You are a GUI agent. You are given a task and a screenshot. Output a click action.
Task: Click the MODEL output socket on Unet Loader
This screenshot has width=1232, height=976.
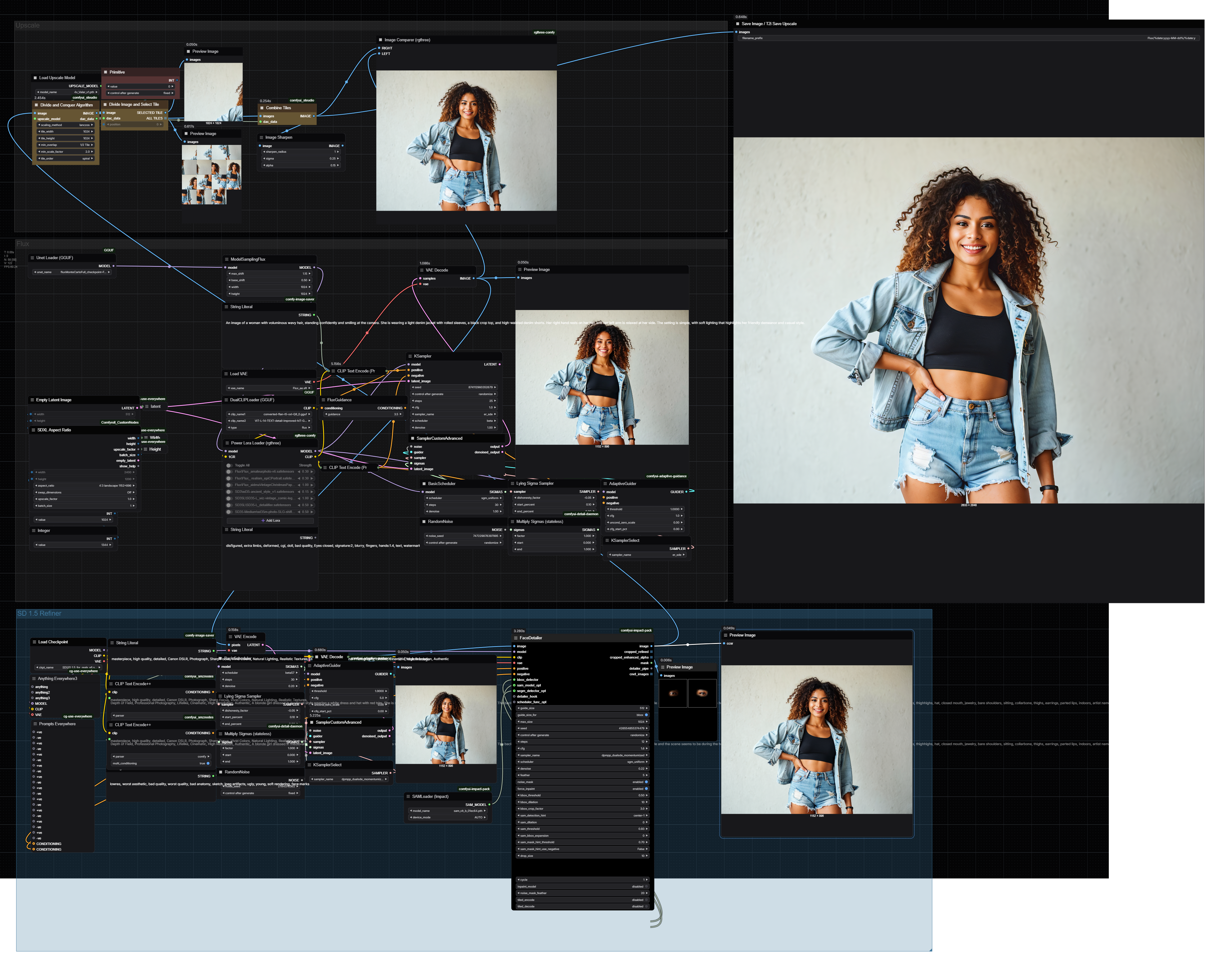(114, 266)
